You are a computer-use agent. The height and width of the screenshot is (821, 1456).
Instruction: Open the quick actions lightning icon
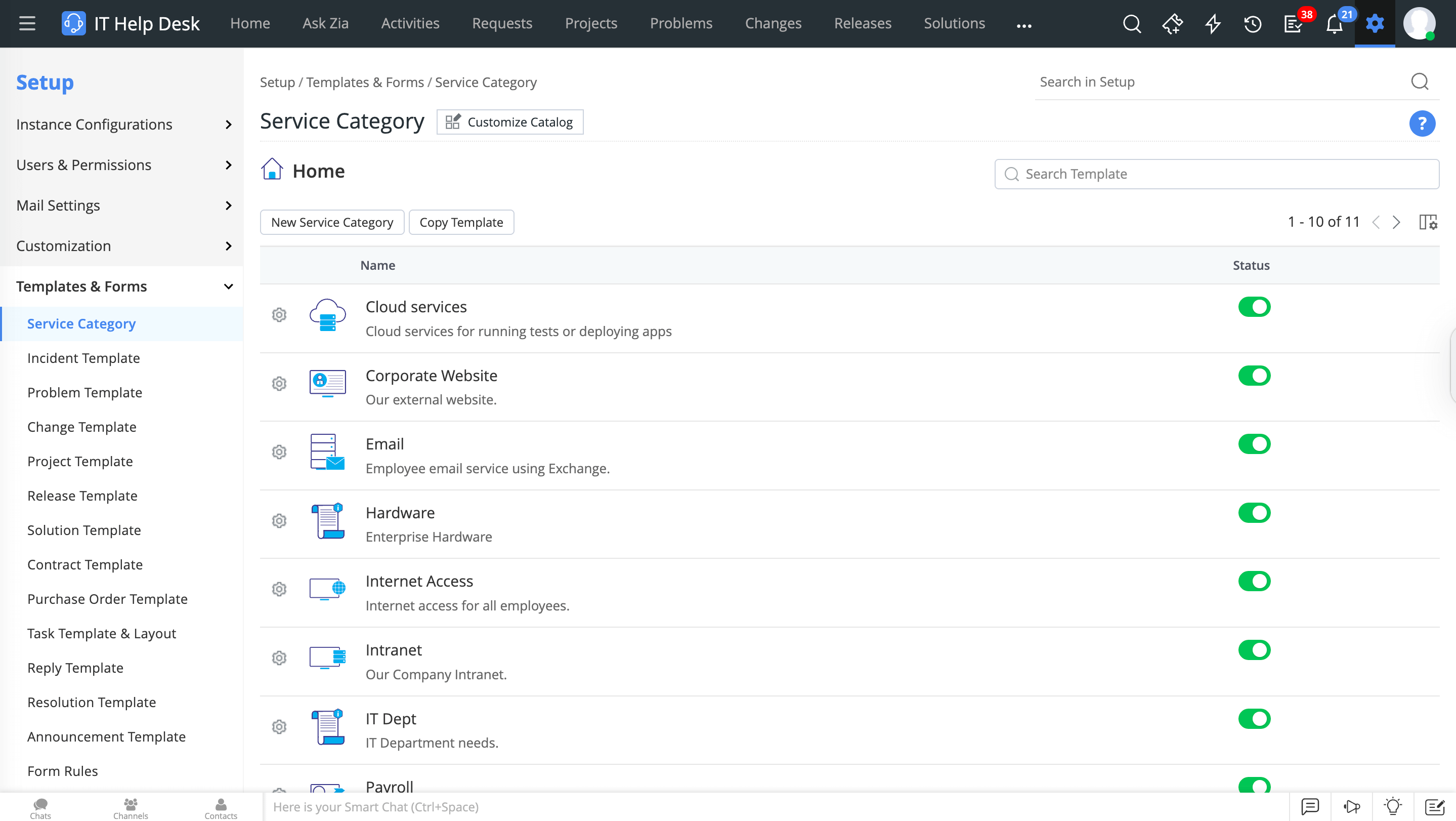click(x=1212, y=24)
